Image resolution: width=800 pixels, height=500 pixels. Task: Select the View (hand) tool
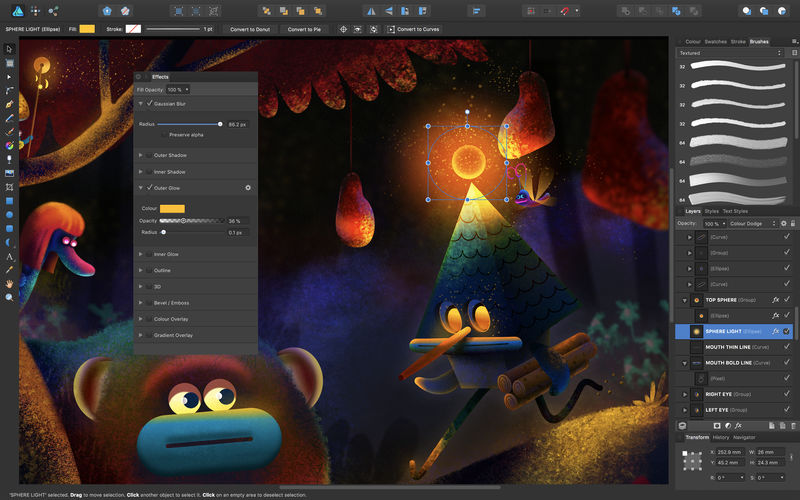(9, 283)
